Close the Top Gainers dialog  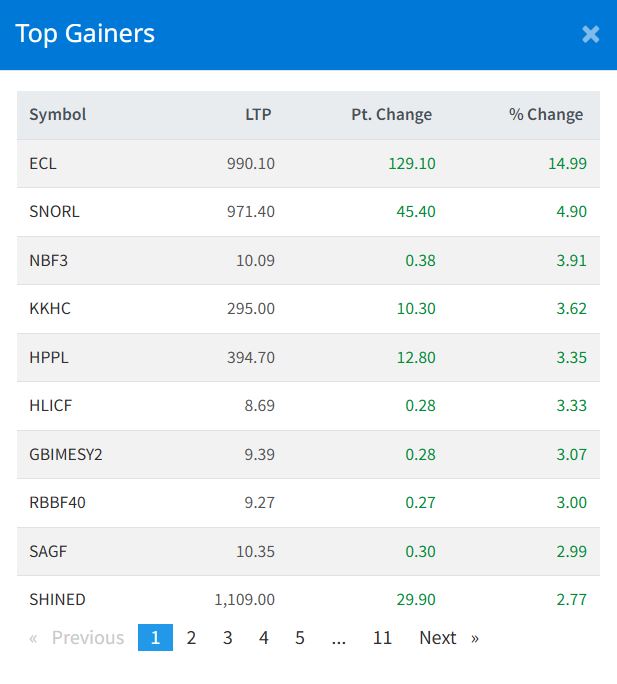point(590,34)
